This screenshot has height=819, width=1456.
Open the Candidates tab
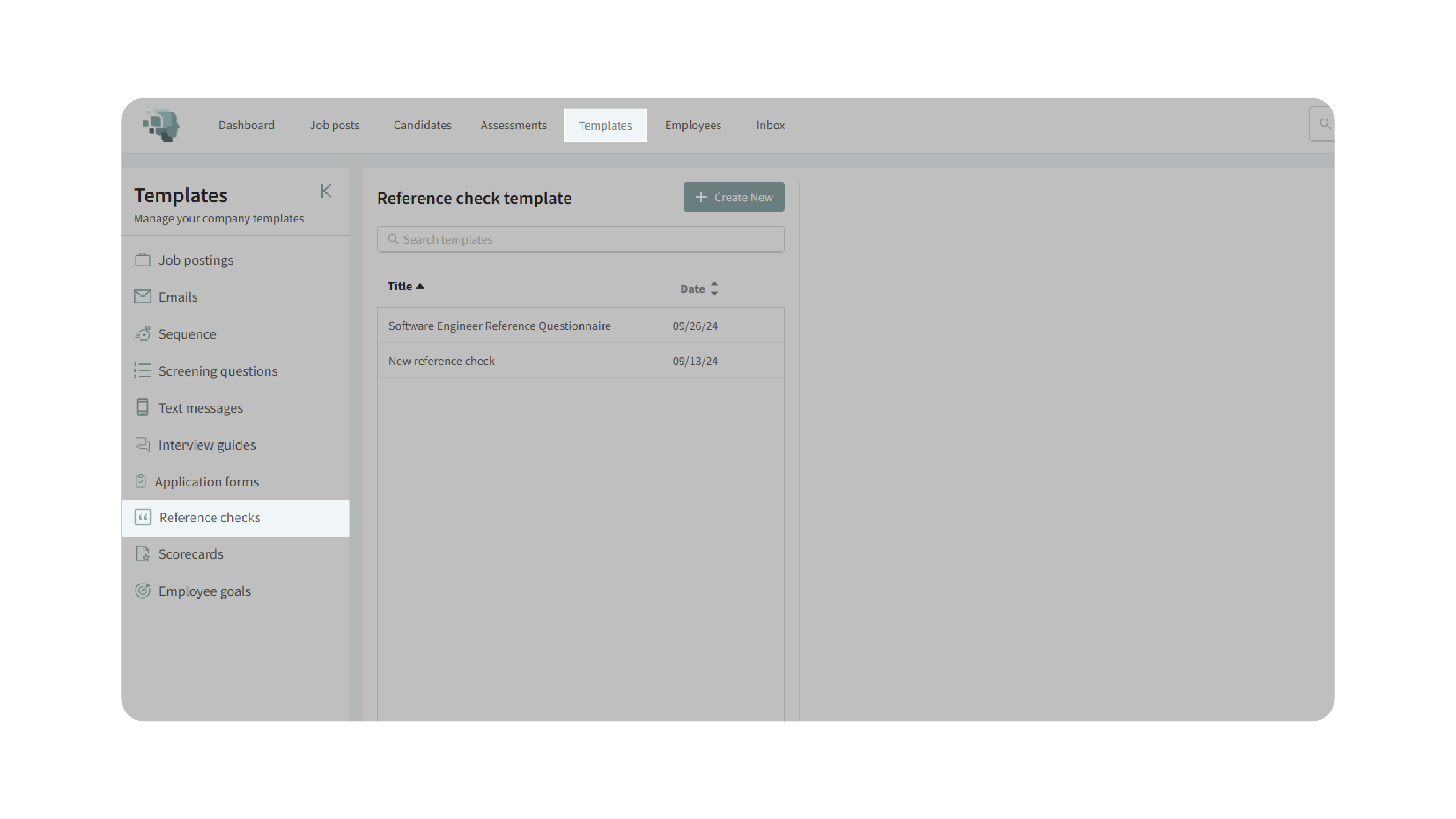pyautogui.click(x=422, y=125)
